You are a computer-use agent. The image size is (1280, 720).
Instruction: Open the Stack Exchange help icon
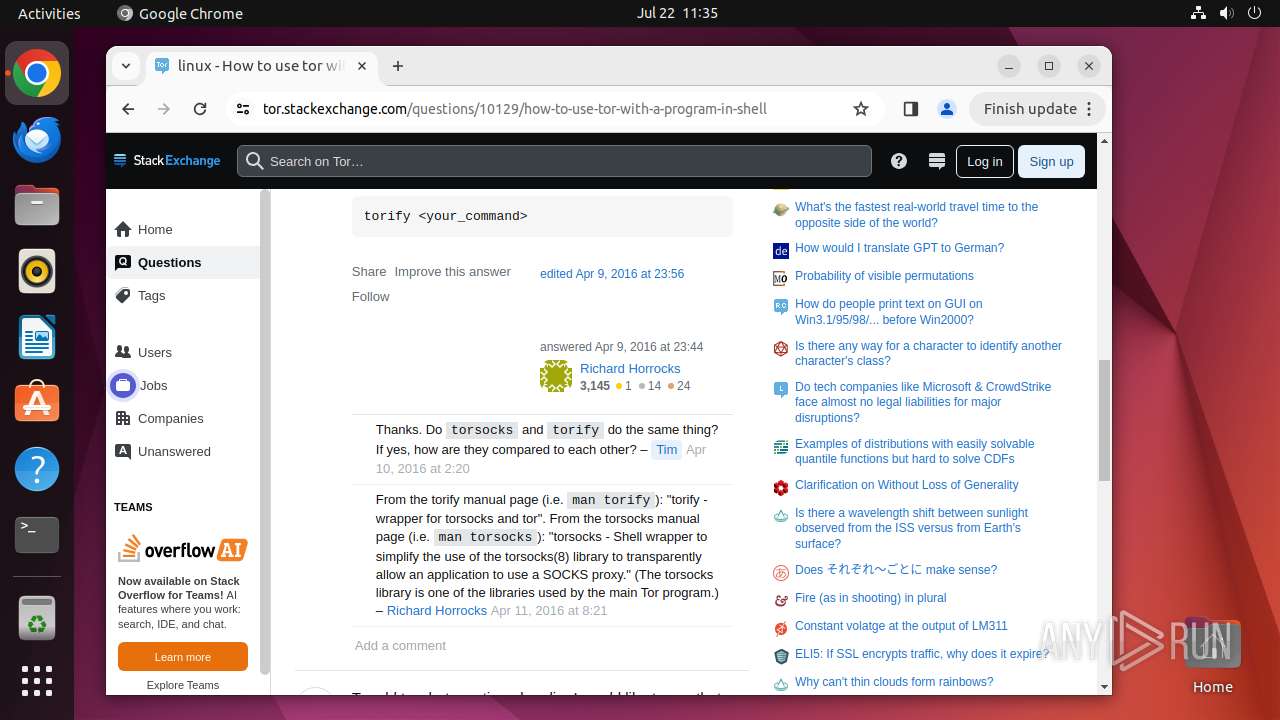click(x=899, y=161)
